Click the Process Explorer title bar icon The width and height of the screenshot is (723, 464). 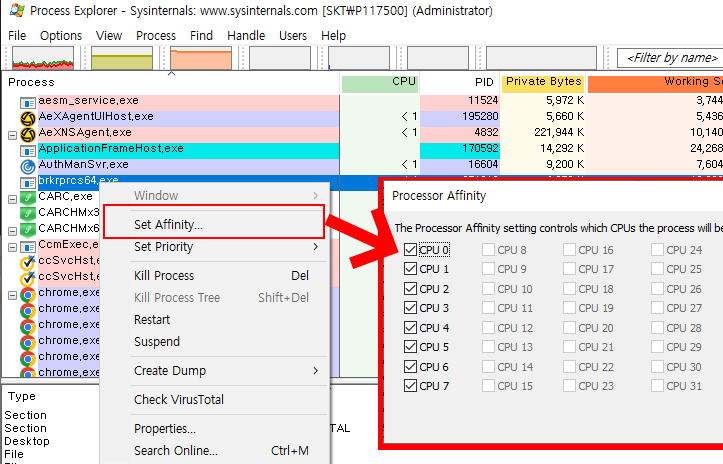point(17,10)
